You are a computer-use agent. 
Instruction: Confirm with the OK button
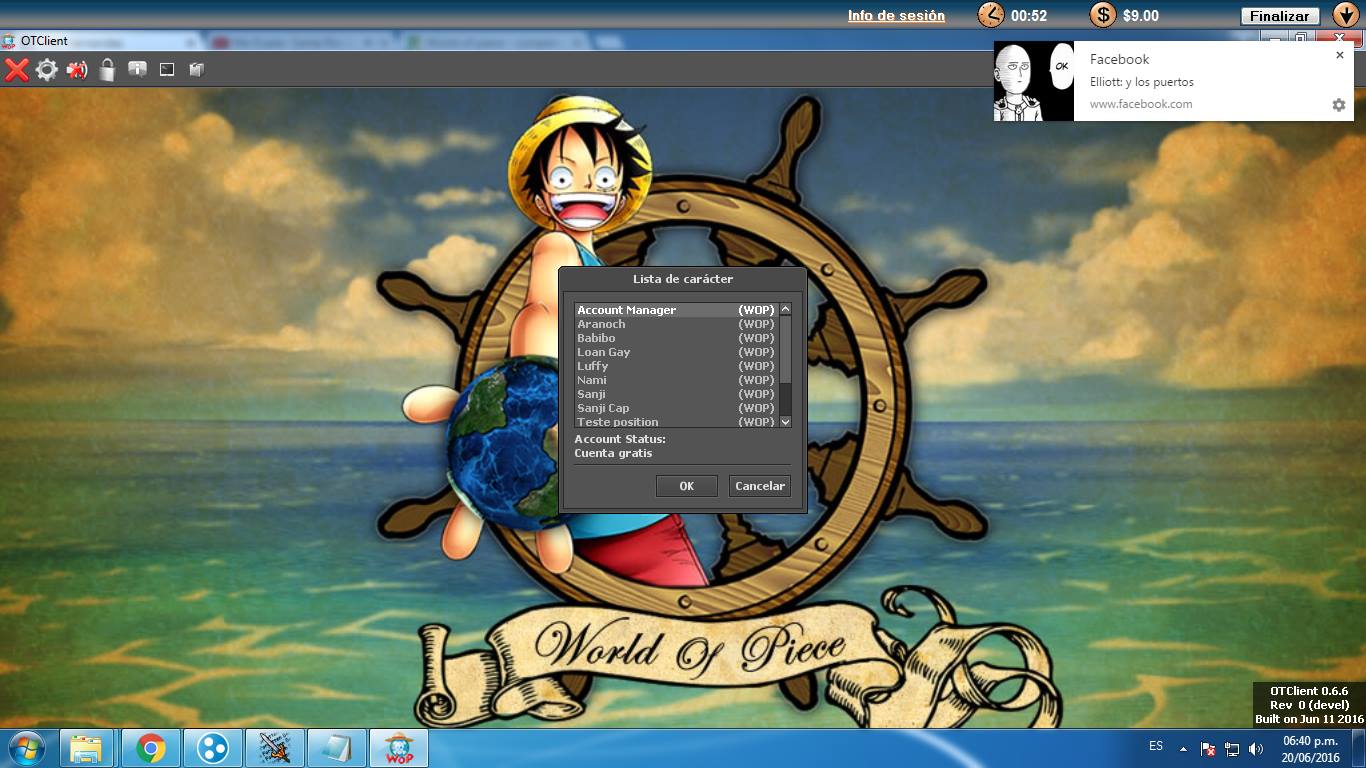click(x=687, y=486)
